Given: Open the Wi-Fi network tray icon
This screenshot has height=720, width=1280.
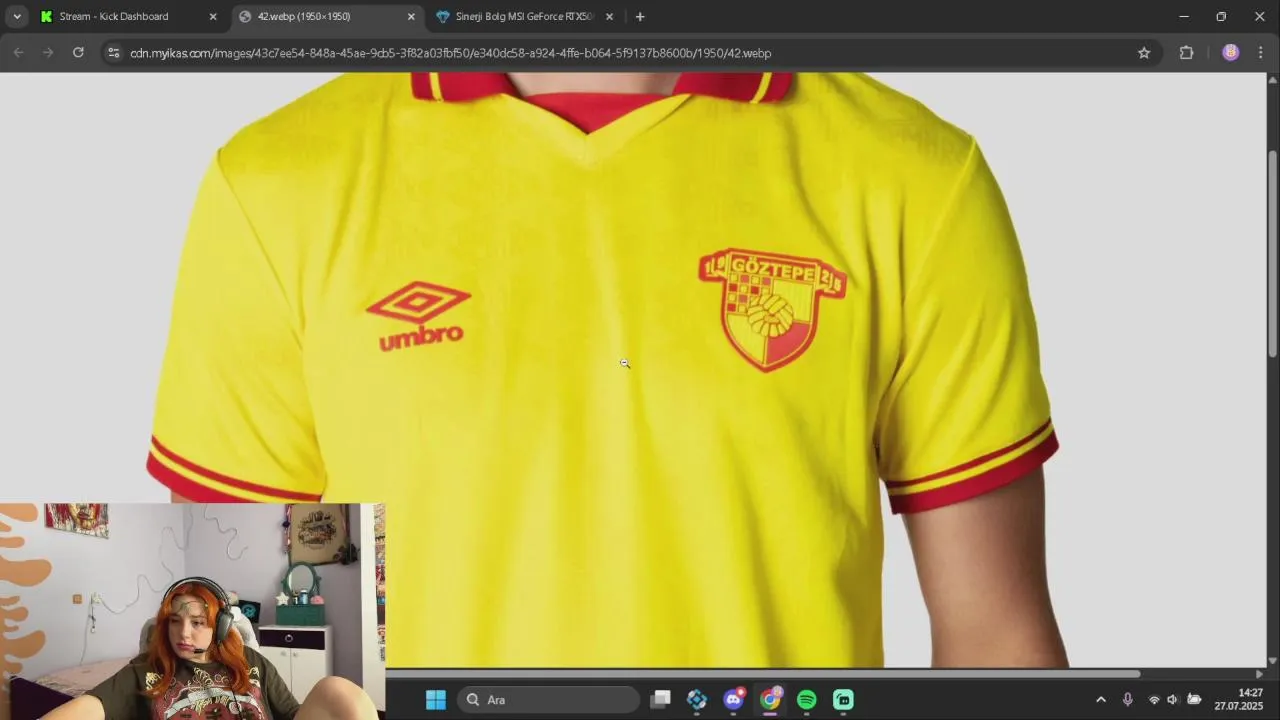Looking at the screenshot, I should tap(1154, 700).
